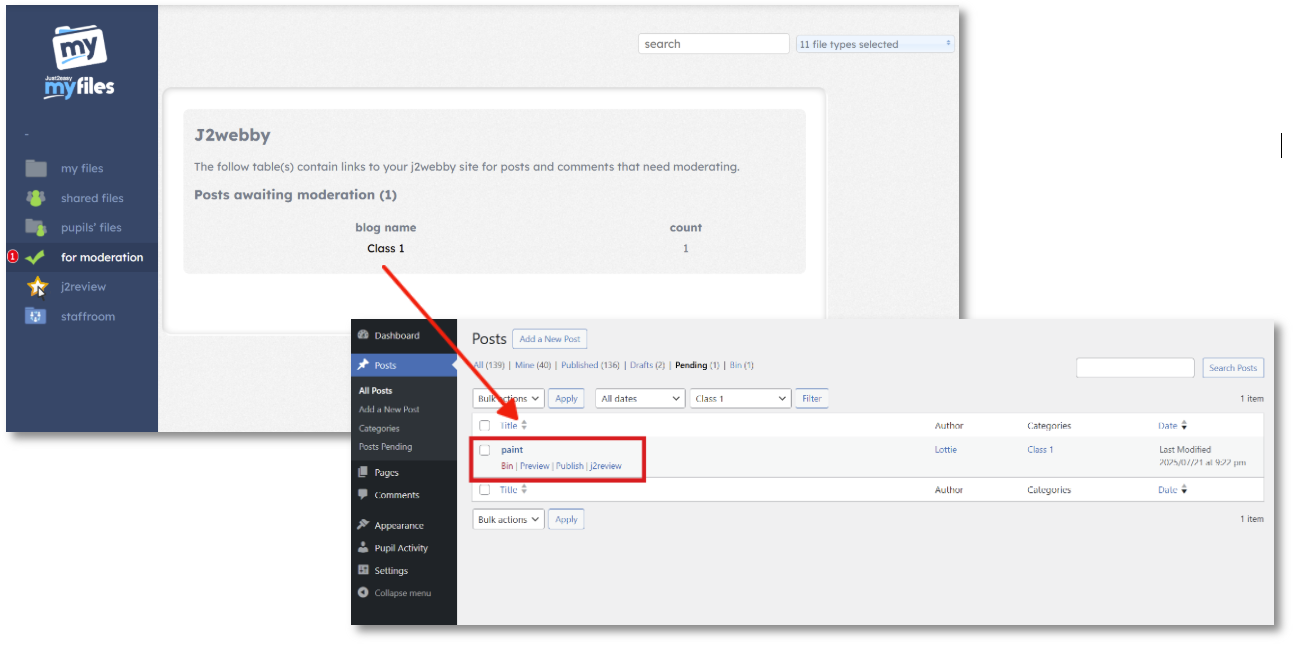Open author Lottie link
Image resolution: width=1296 pixels, height=646 pixels.
tap(945, 450)
